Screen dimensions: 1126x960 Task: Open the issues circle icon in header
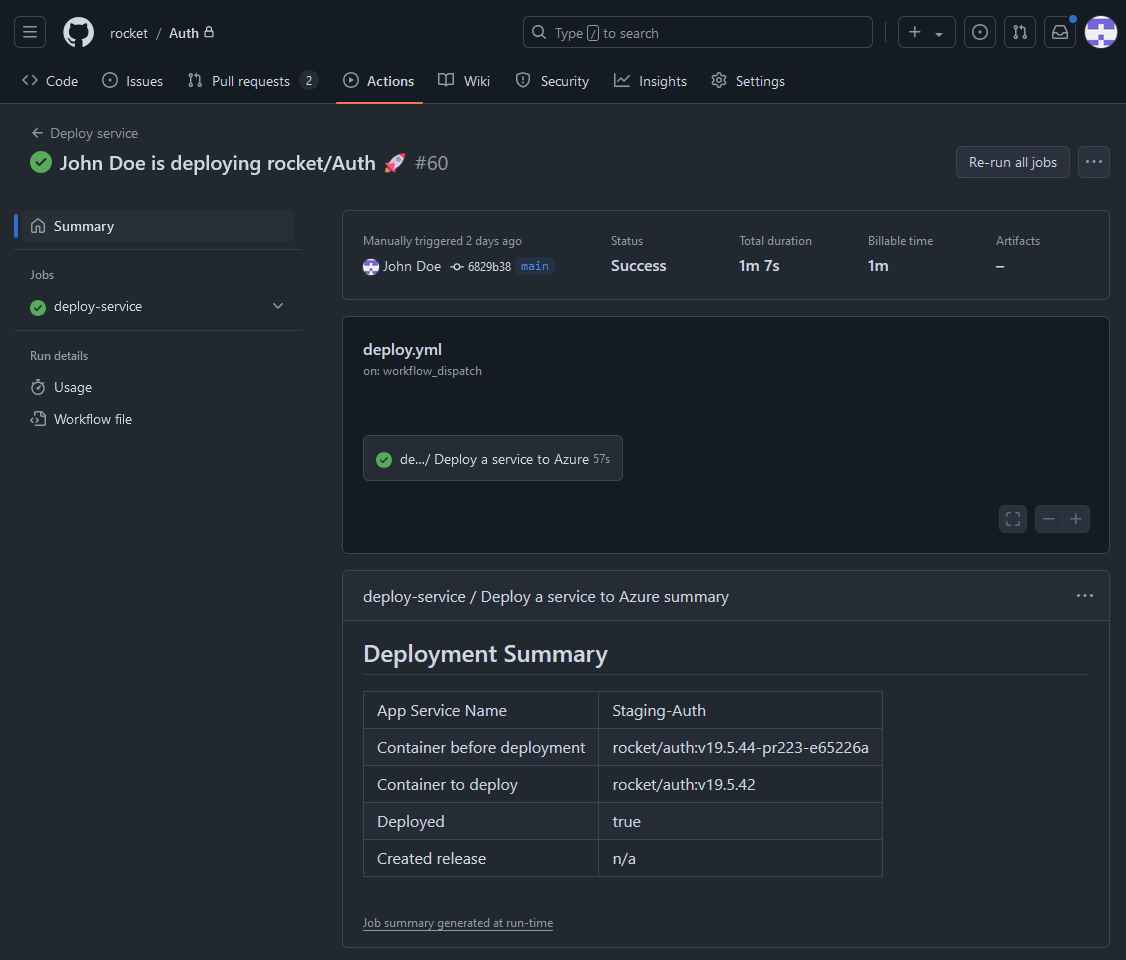pos(980,32)
